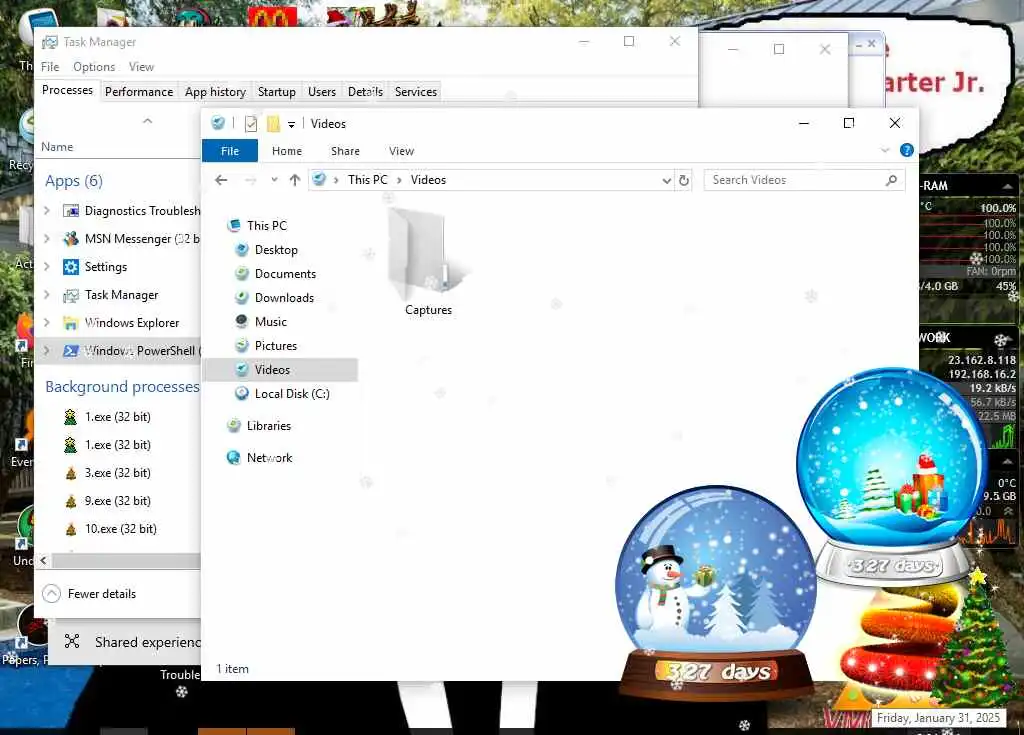Click Videos in the address breadcrumb
1024x735 pixels.
(x=428, y=180)
